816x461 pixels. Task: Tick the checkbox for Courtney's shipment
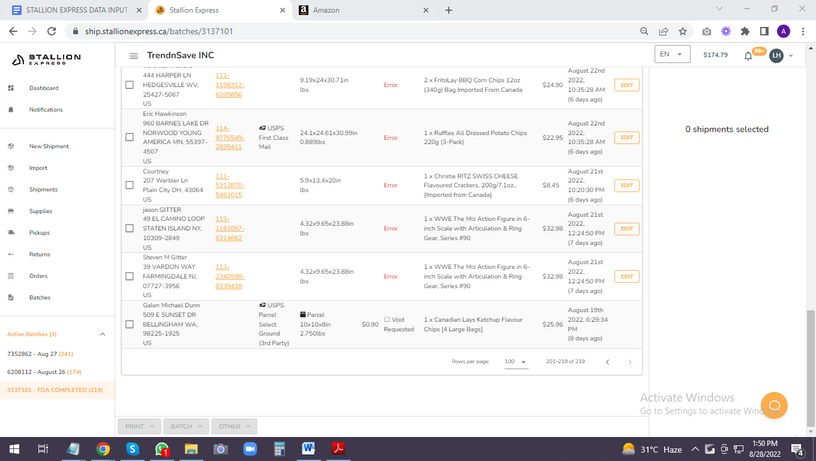click(129, 185)
